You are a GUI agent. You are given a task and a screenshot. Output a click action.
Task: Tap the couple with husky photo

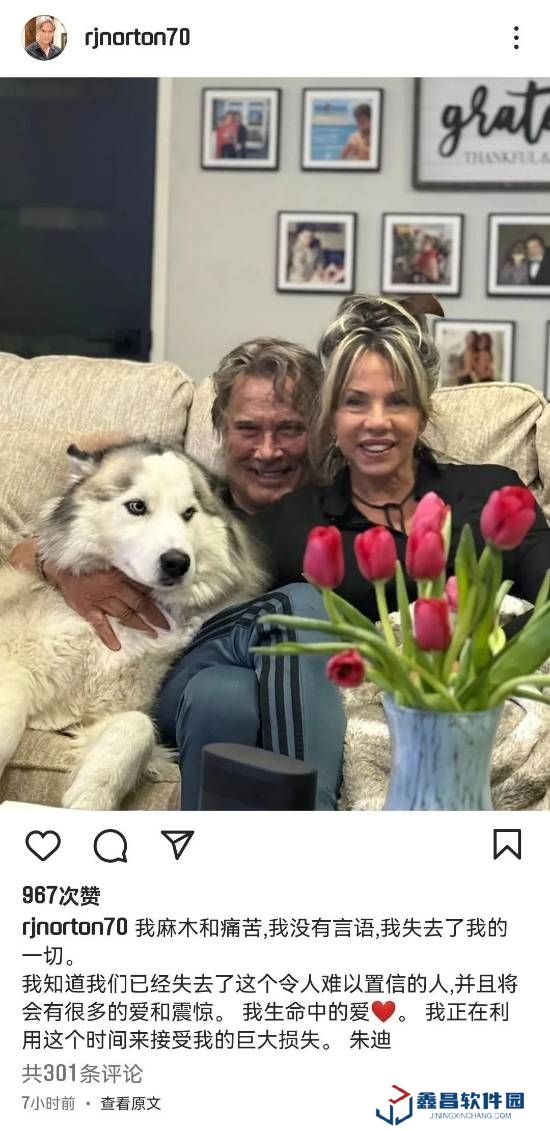click(275, 444)
